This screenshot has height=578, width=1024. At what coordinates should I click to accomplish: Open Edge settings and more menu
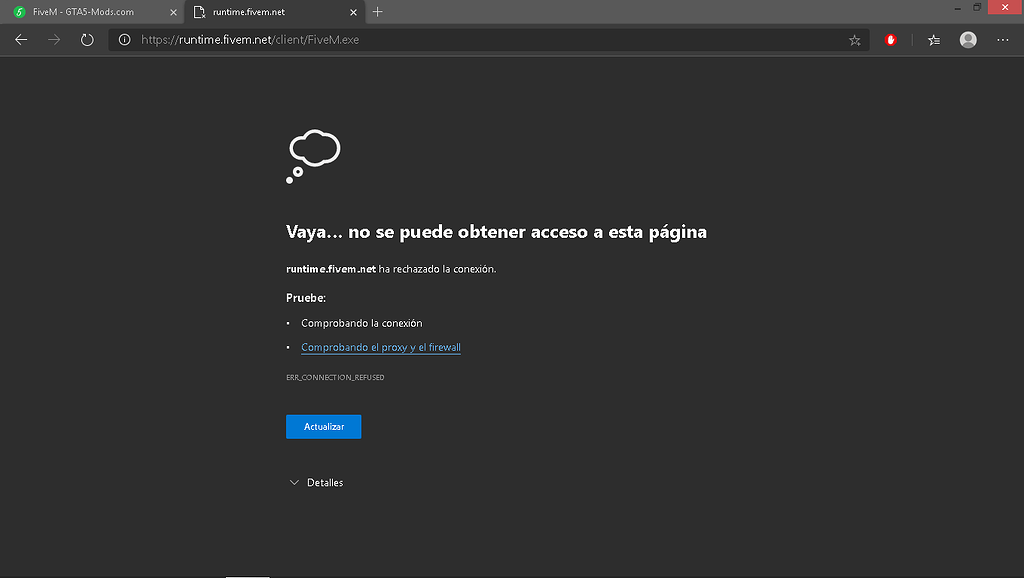click(x=1002, y=40)
